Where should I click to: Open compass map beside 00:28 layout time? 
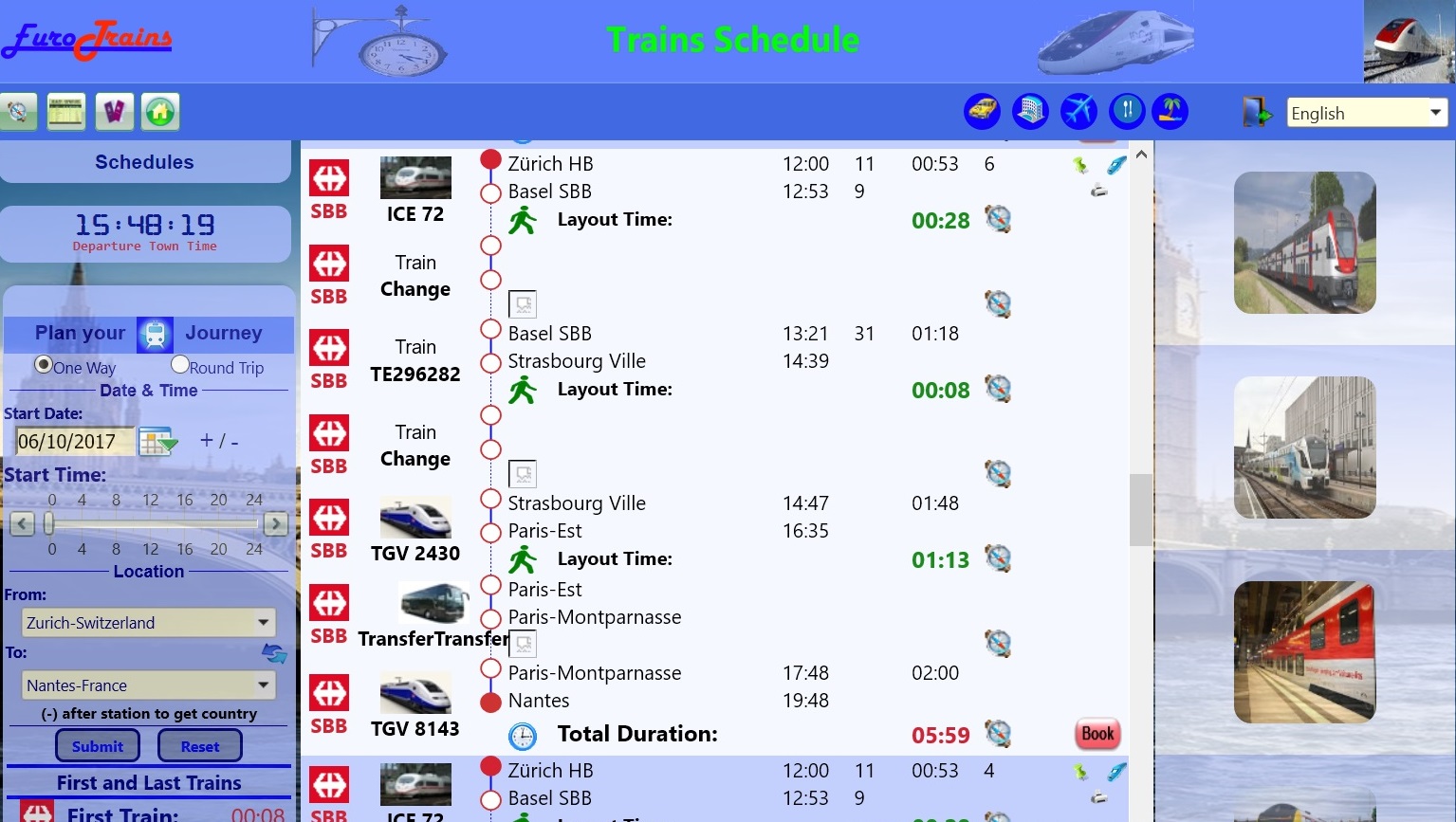(x=998, y=219)
